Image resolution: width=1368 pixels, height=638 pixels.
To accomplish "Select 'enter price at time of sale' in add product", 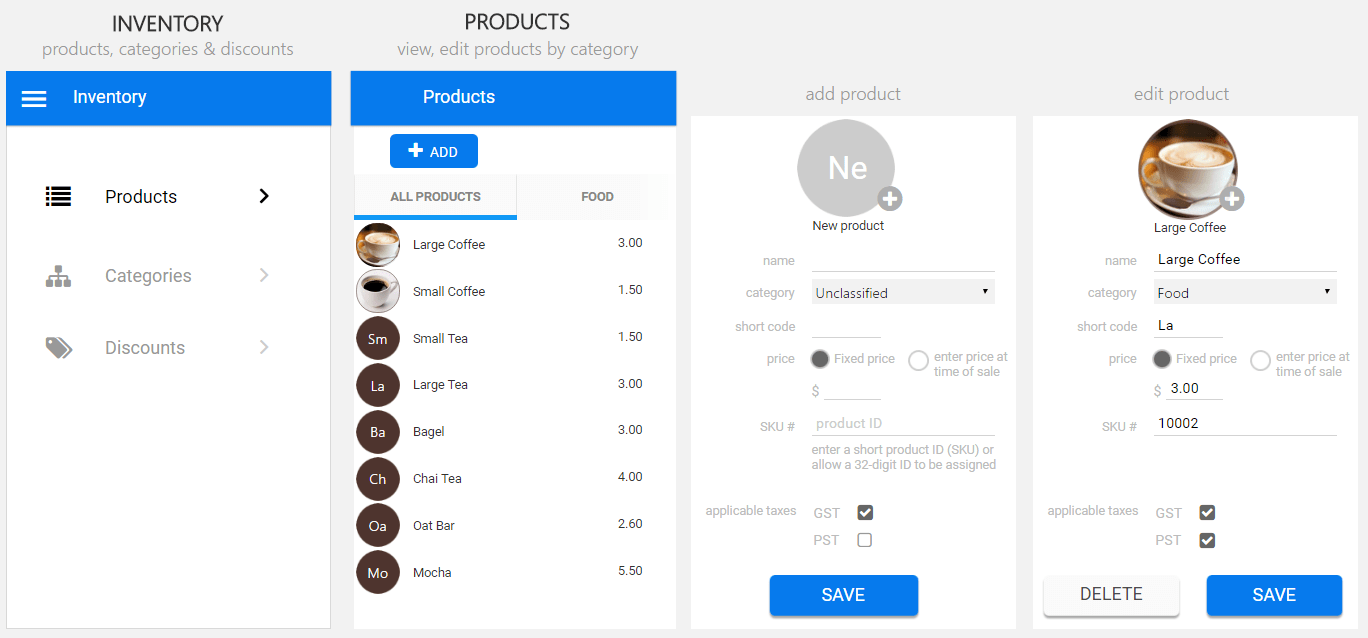I will point(918,361).
